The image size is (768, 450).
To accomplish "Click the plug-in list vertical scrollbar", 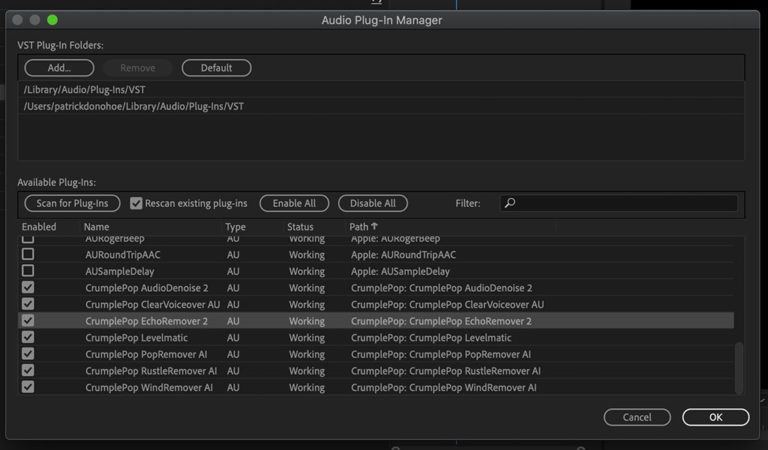I will click(x=739, y=367).
